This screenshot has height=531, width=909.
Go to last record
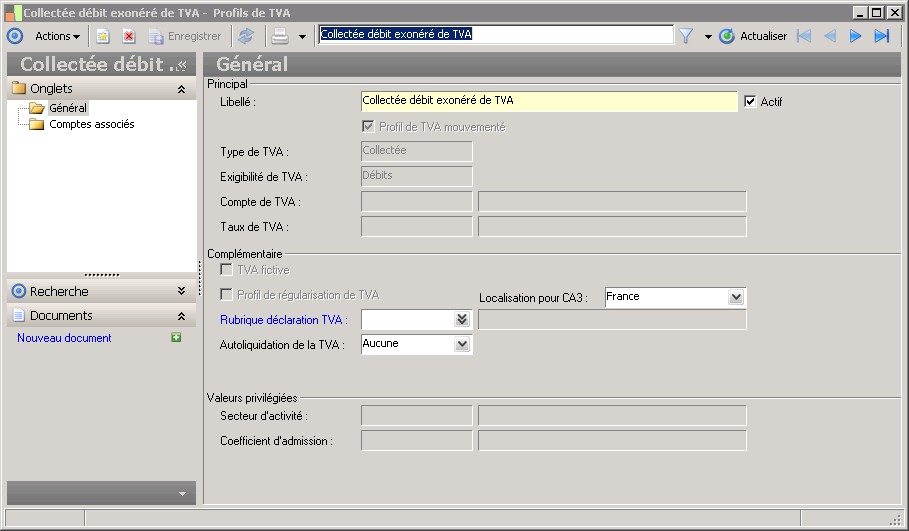(x=882, y=36)
